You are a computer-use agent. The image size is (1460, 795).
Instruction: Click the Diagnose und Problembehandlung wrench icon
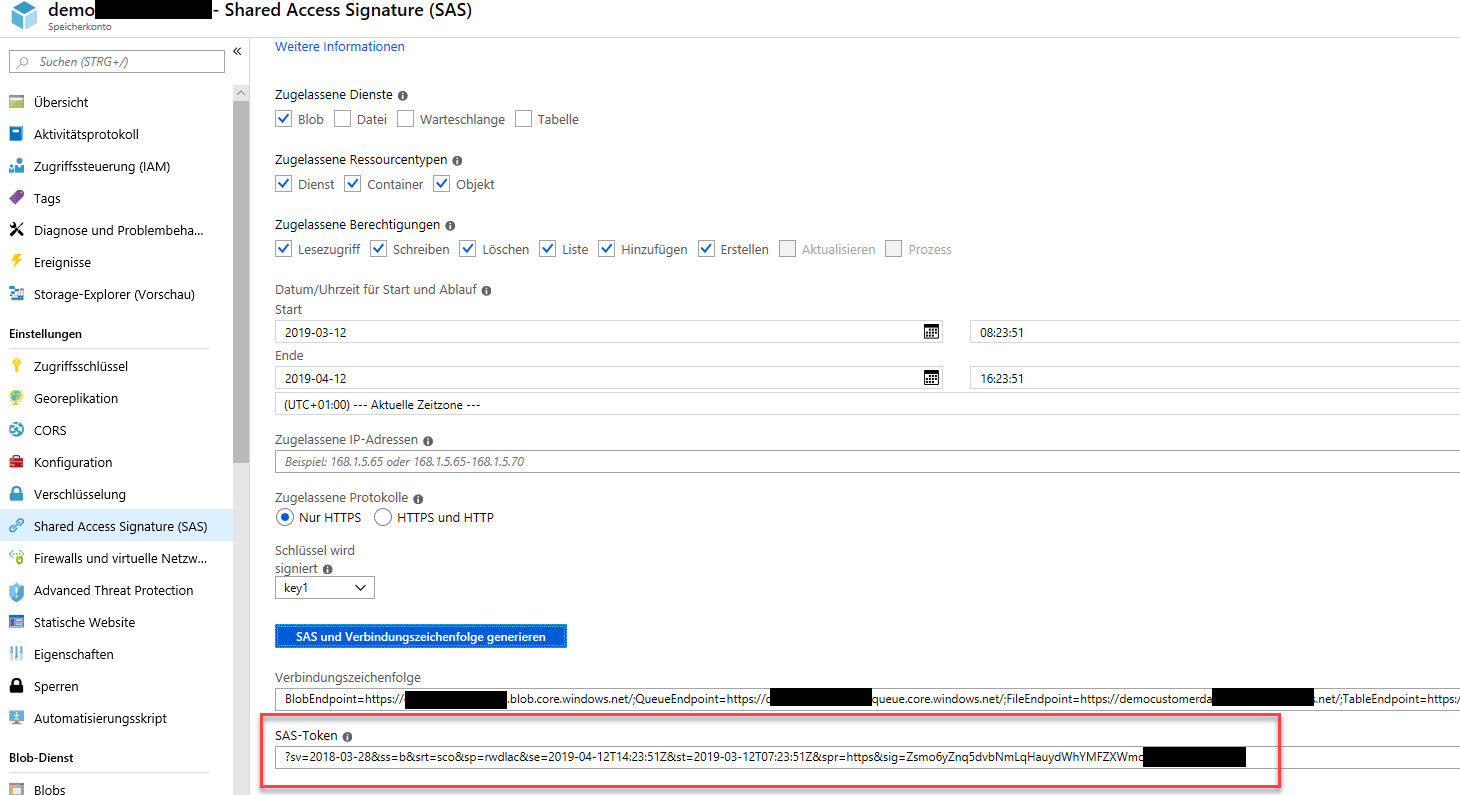(x=16, y=230)
